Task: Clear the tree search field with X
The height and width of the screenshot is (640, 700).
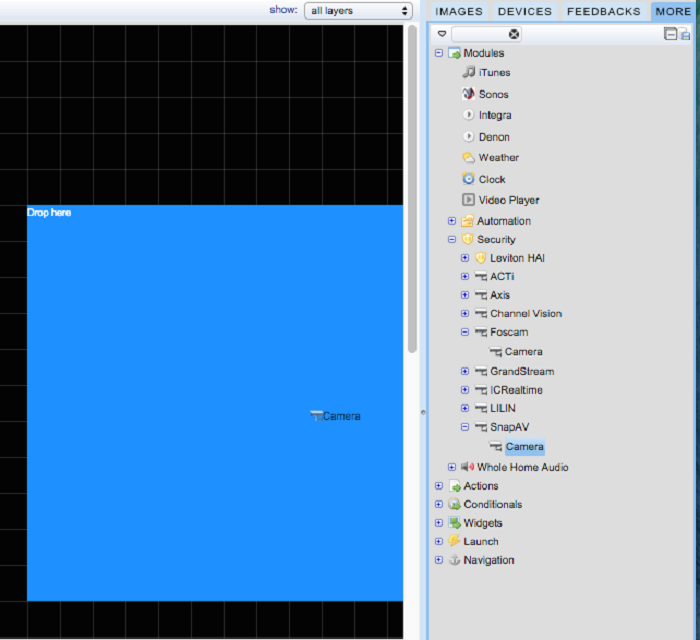Action: coord(514,34)
